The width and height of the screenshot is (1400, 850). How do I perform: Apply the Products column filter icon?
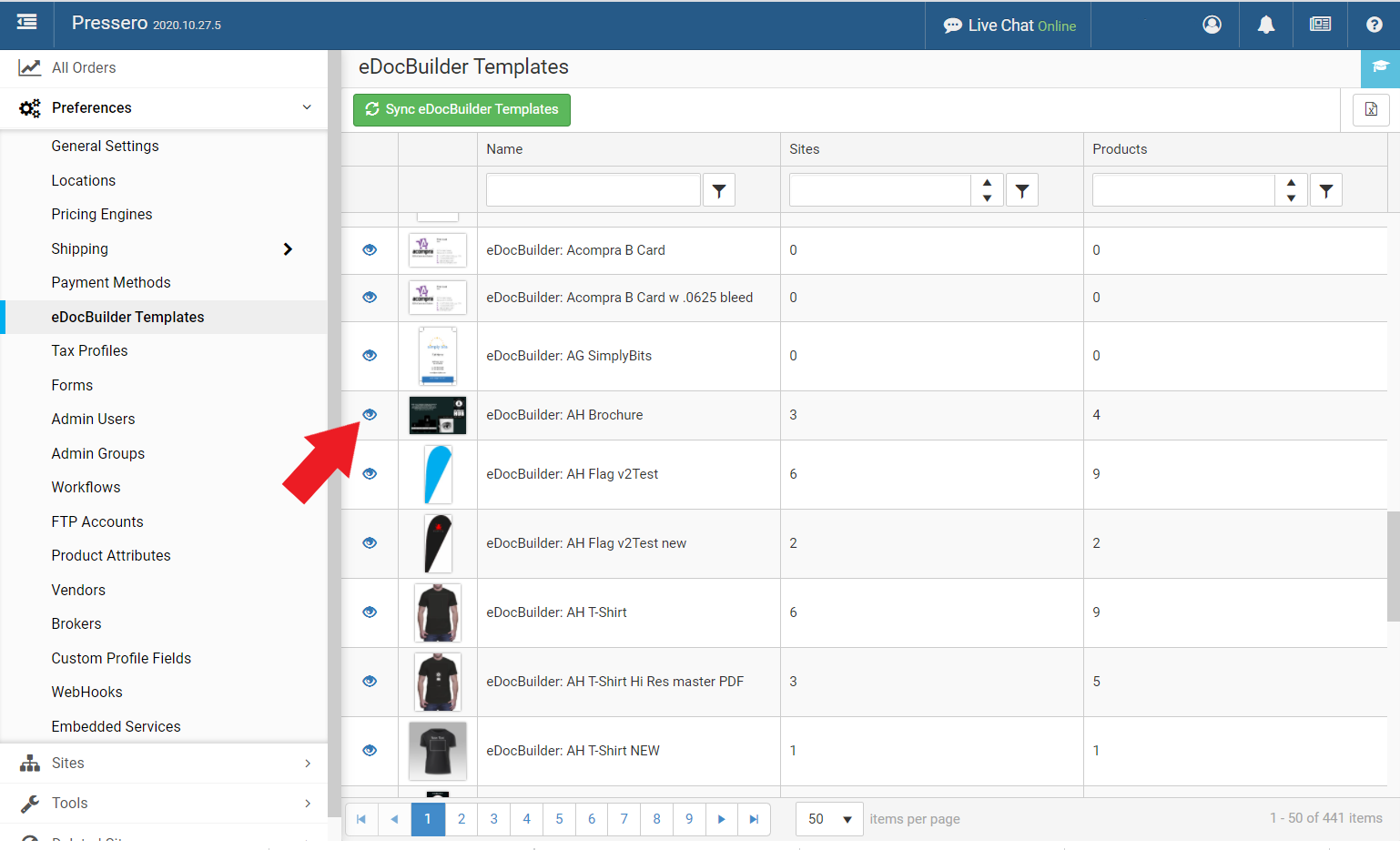coord(1326,190)
